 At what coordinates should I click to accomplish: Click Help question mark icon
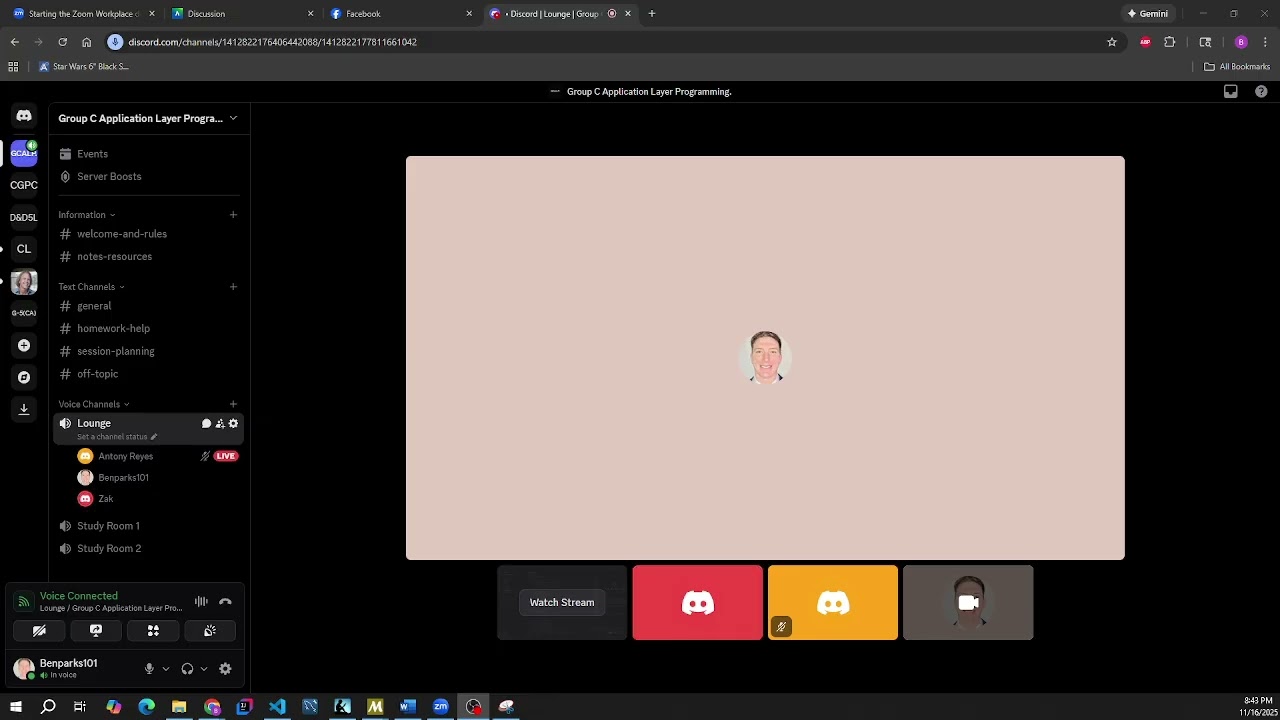point(1261,91)
